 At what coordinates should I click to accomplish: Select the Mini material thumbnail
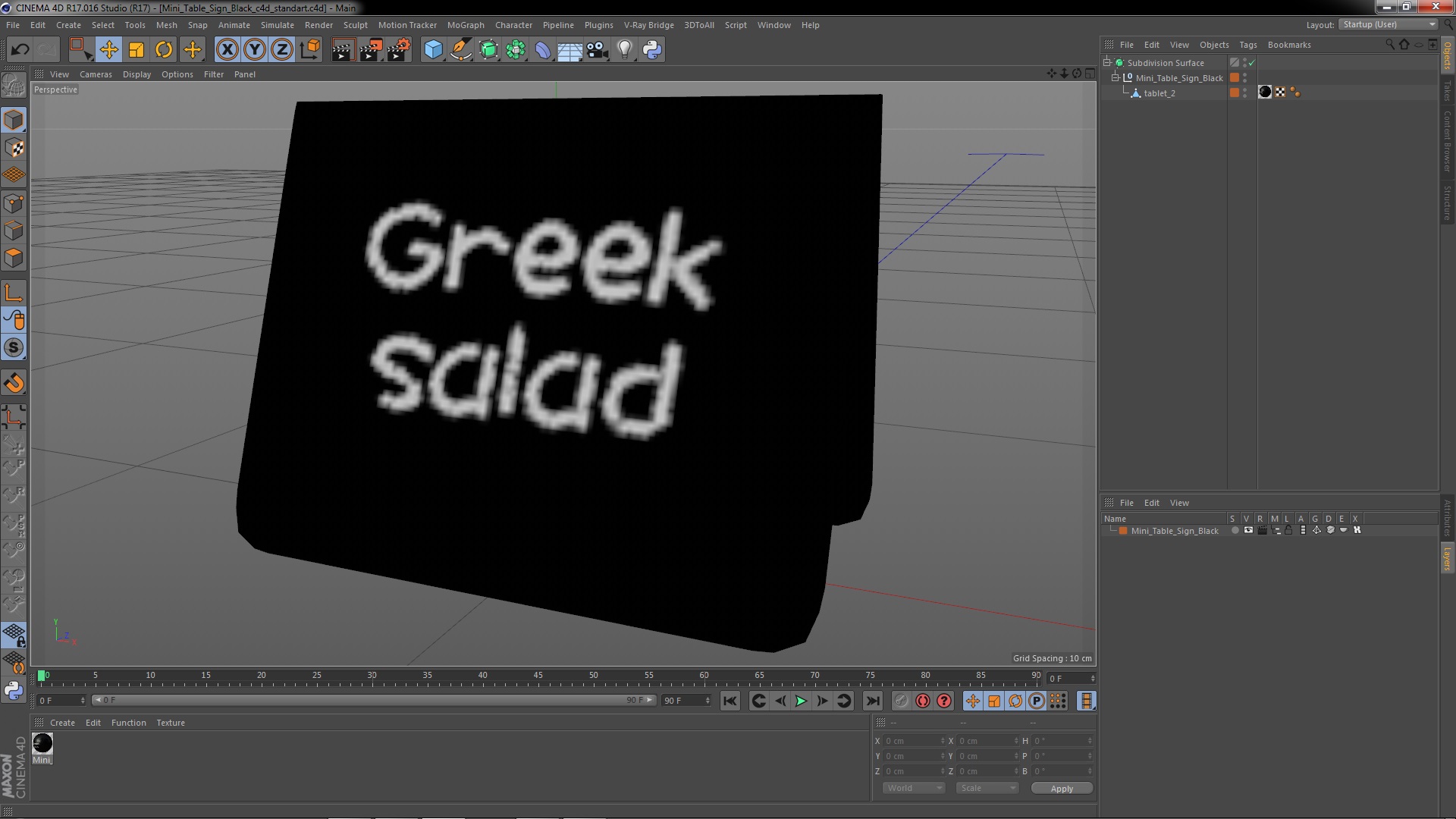[x=42, y=744]
